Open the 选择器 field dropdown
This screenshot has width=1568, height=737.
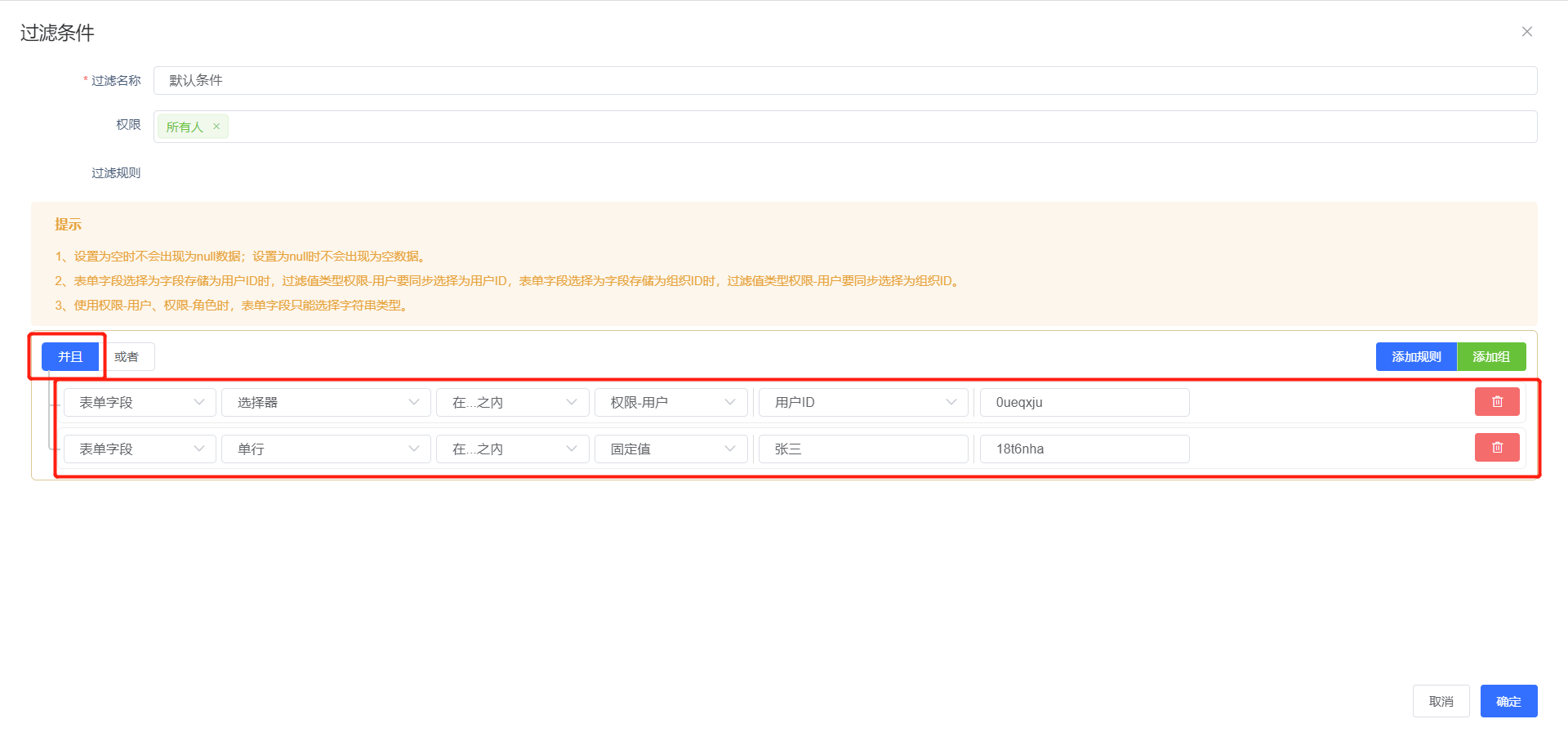(x=326, y=403)
